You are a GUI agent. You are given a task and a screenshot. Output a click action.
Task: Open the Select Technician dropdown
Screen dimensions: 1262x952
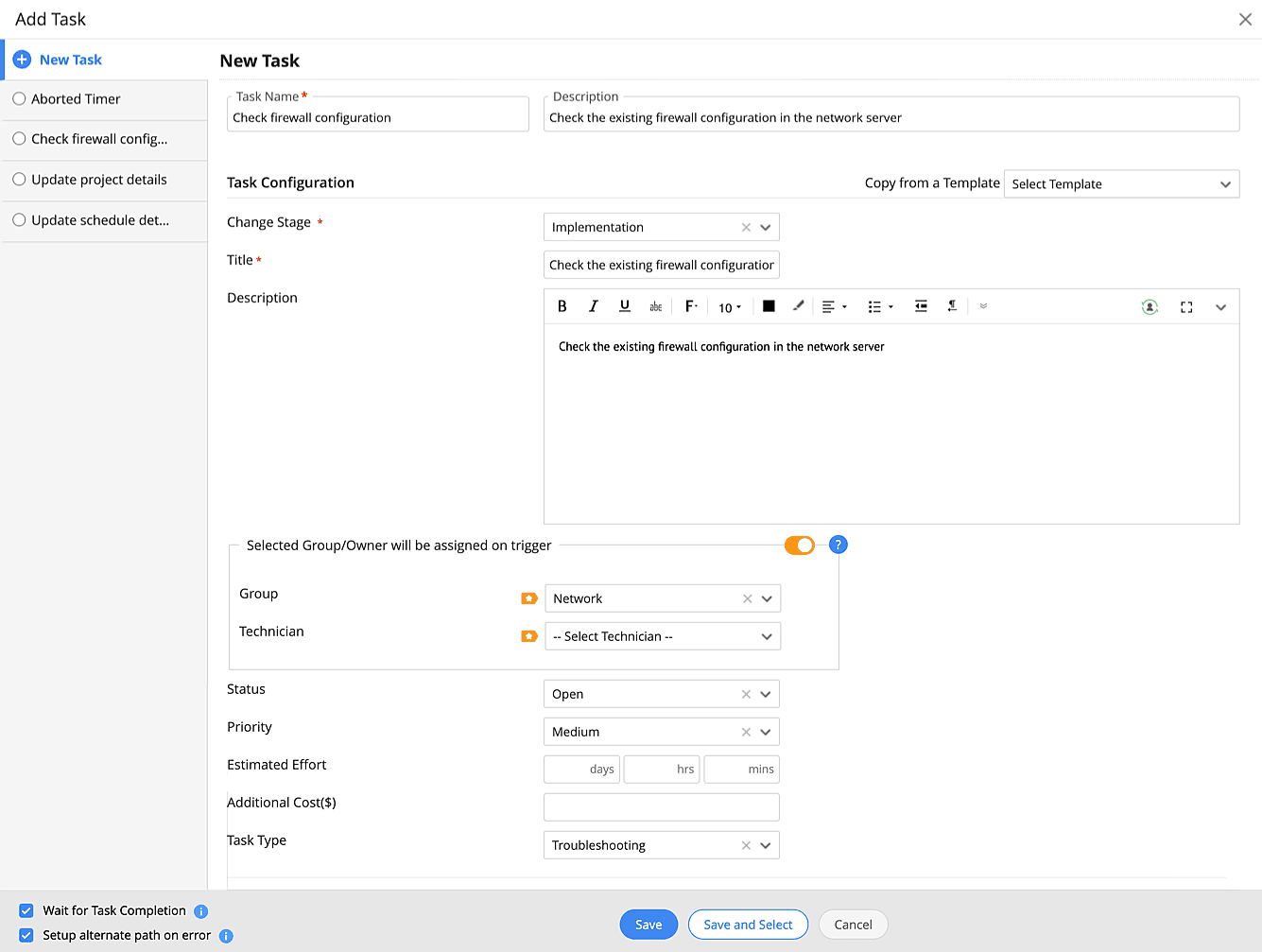point(662,637)
